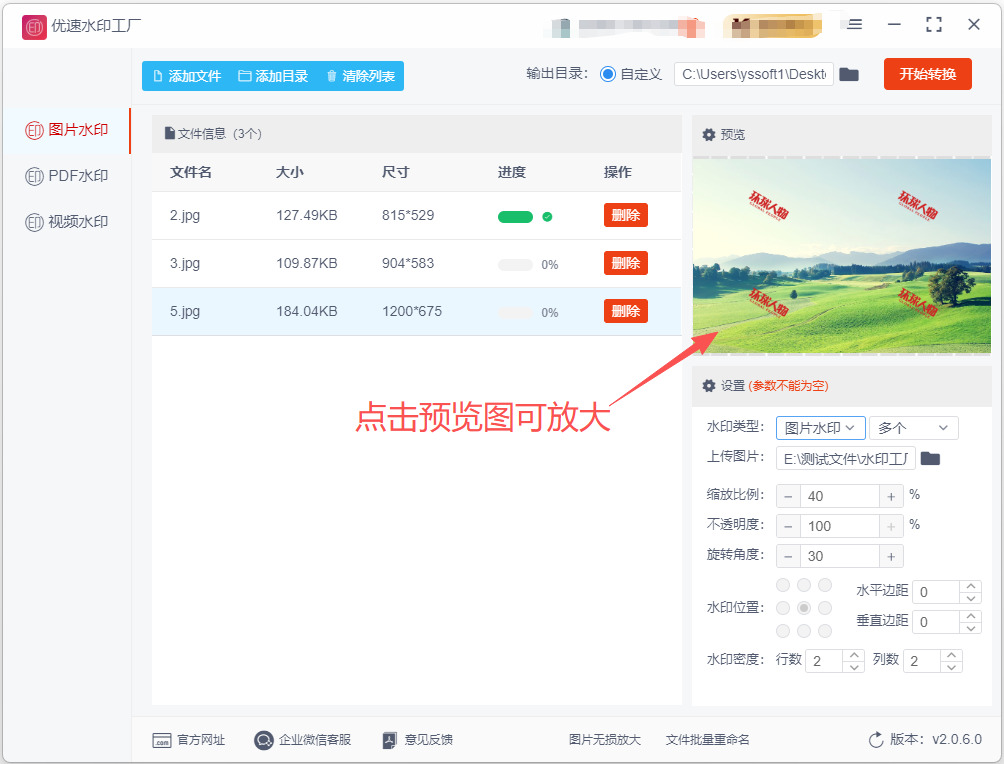Delete the 5.jpg file row
Viewport: 1004px width, 764px height.
[x=626, y=311]
